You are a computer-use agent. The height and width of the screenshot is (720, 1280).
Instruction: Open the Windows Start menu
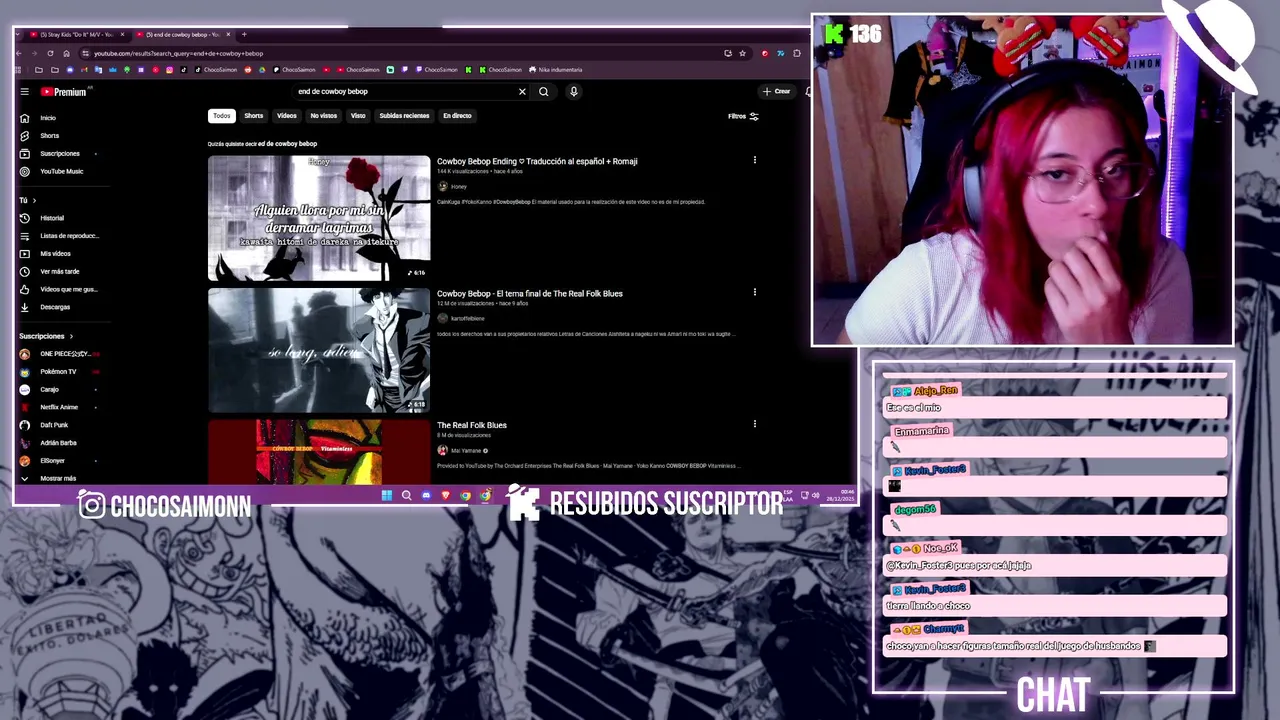(386, 495)
